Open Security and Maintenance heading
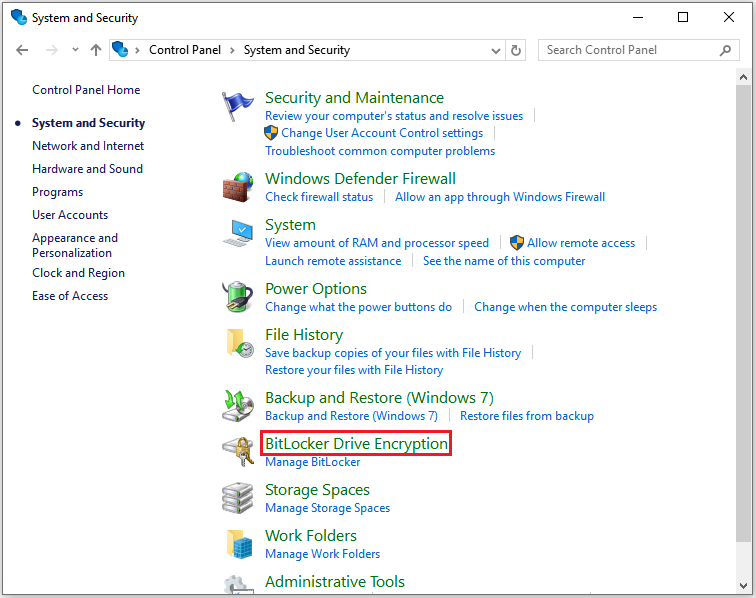Image resolution: width=756 pixels, height=598 pixels. 354,97
